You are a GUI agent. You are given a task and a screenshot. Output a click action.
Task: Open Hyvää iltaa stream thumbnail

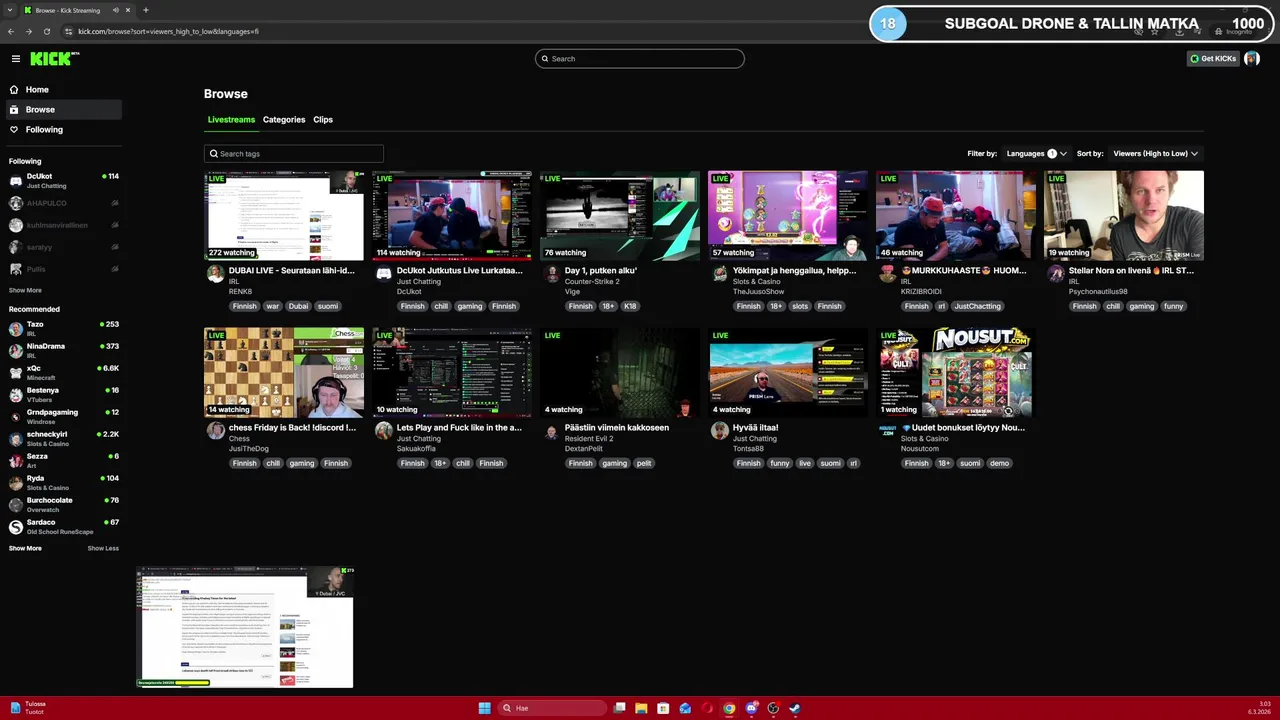(x=788, y=373)
